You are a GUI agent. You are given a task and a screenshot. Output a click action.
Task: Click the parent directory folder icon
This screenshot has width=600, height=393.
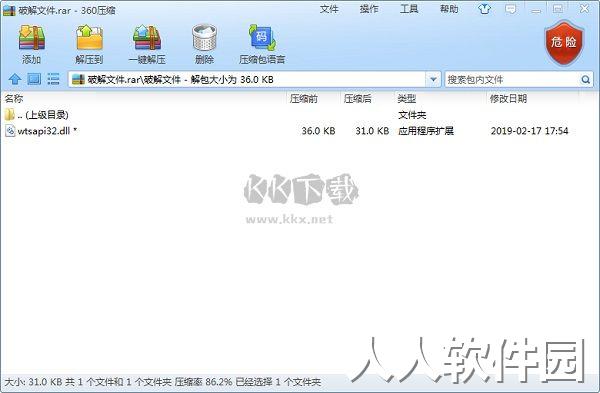(x=10, y=114)
